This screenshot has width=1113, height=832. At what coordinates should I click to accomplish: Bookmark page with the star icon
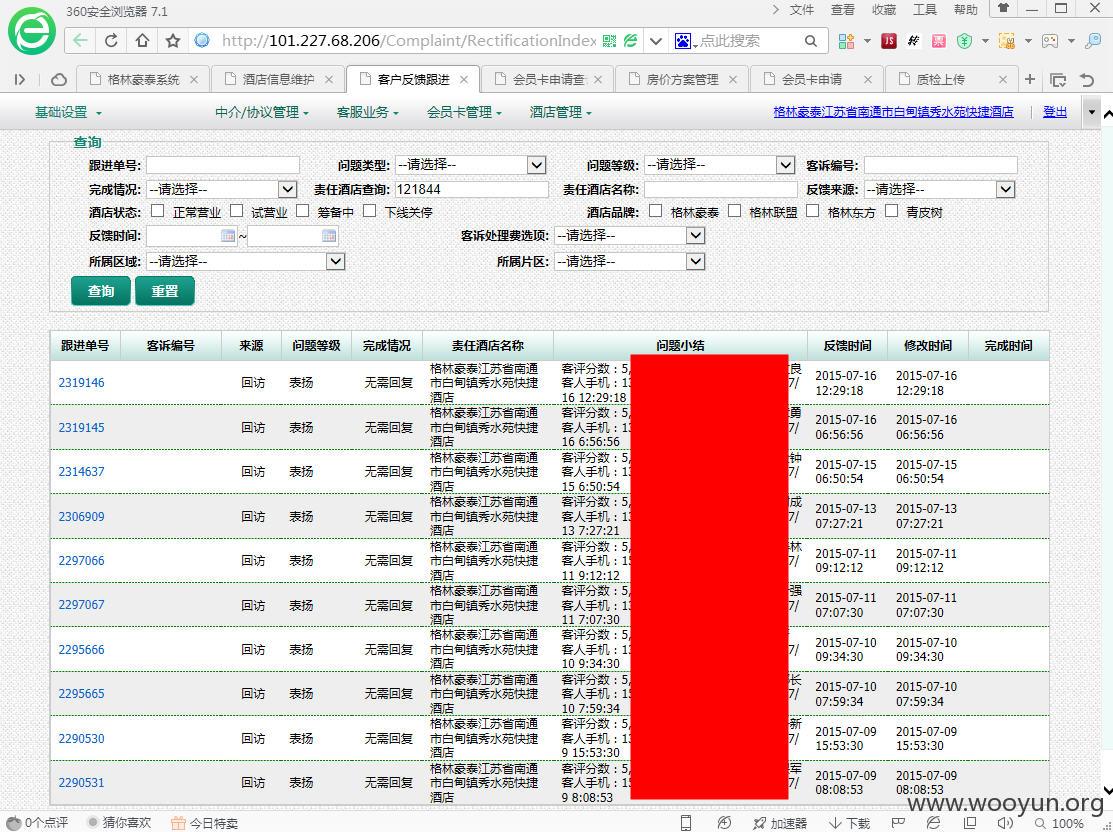click(172, 40)
